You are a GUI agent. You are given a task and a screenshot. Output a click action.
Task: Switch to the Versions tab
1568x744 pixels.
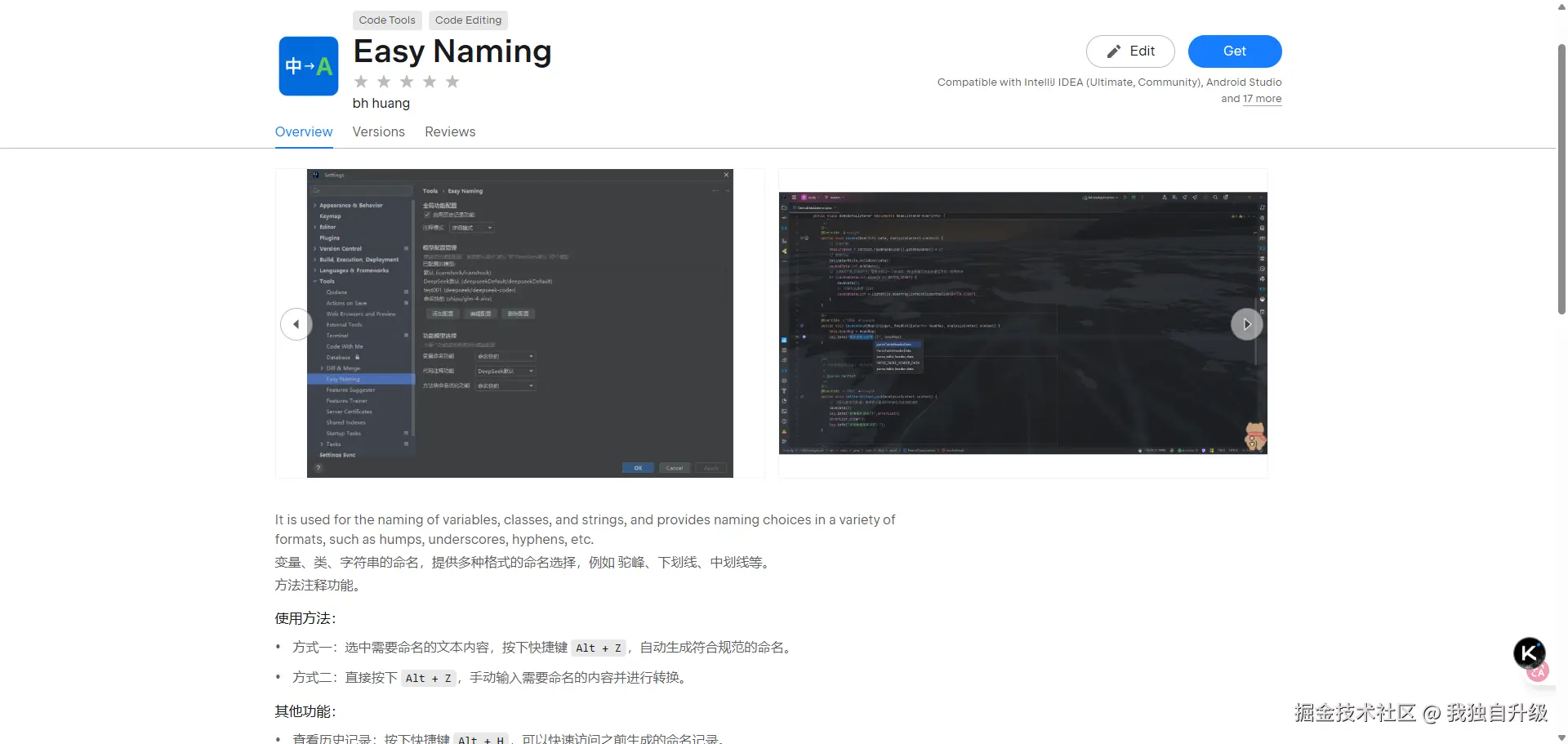pos(378,132)
